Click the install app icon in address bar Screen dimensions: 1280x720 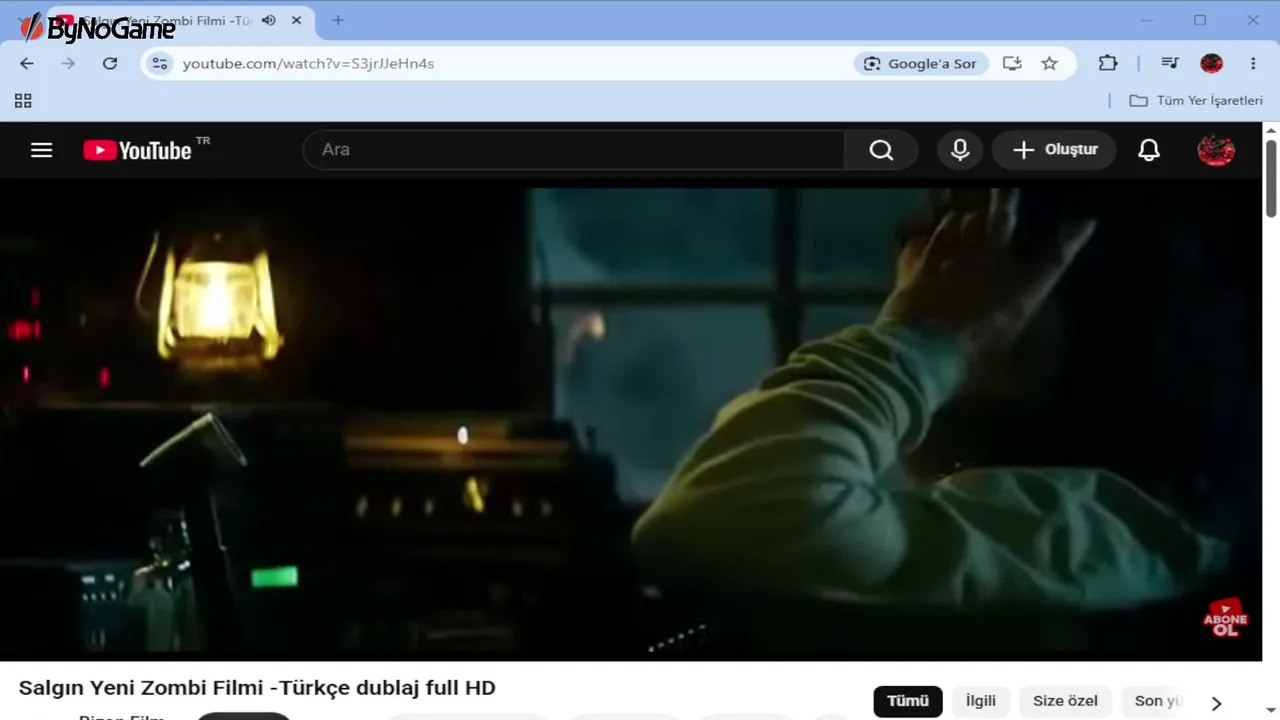(1012, 63)
